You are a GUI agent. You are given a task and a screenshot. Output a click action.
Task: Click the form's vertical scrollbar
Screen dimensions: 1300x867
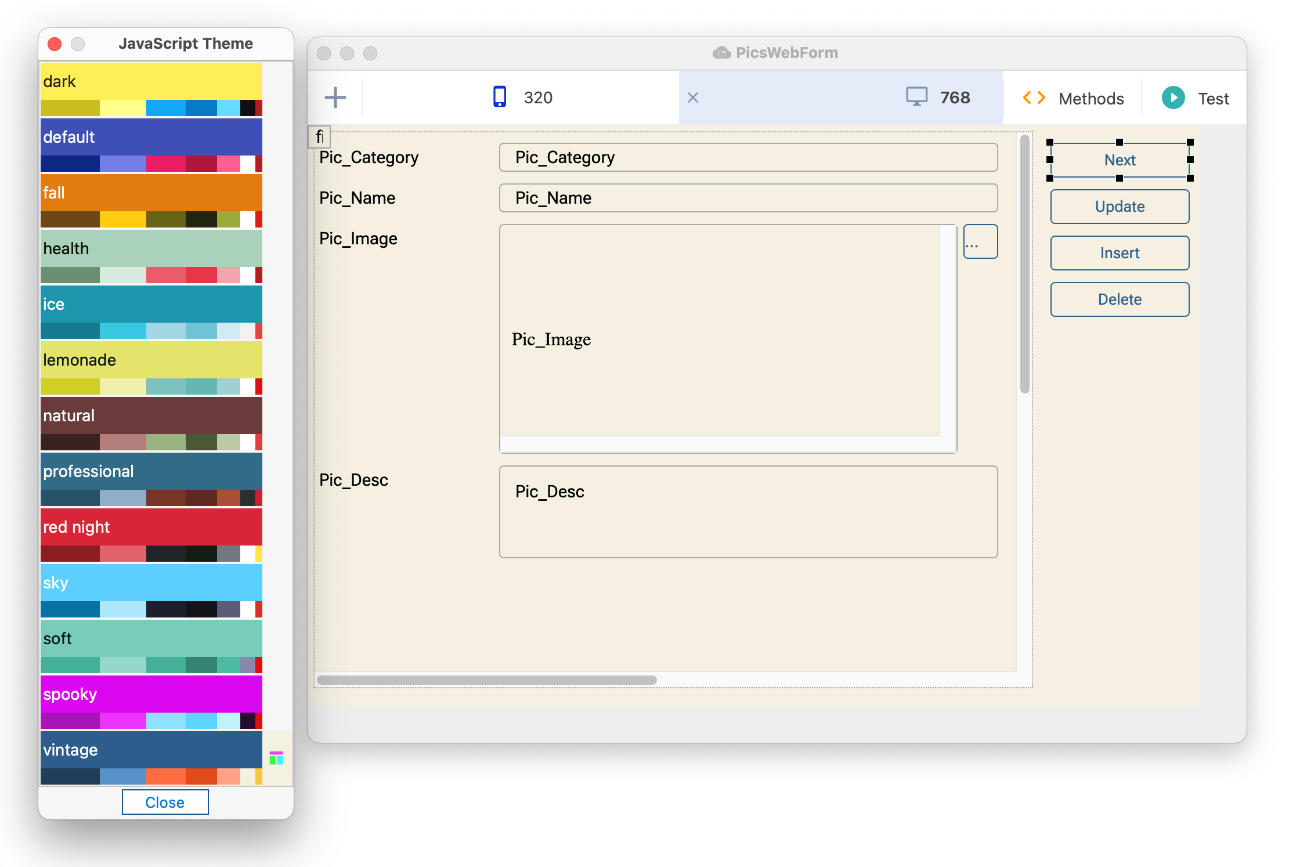pyautogui.click(x=1024, y=264)
